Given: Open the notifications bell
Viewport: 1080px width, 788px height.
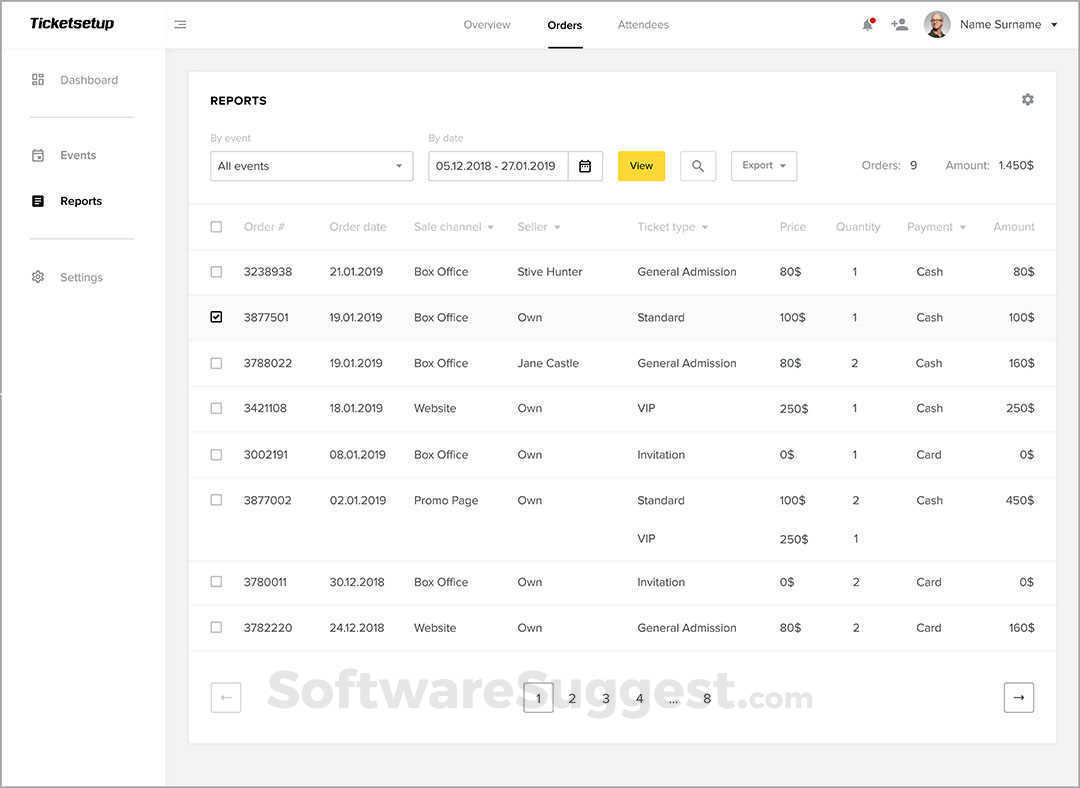Looking at the screenshot, I should click(868, 25).
